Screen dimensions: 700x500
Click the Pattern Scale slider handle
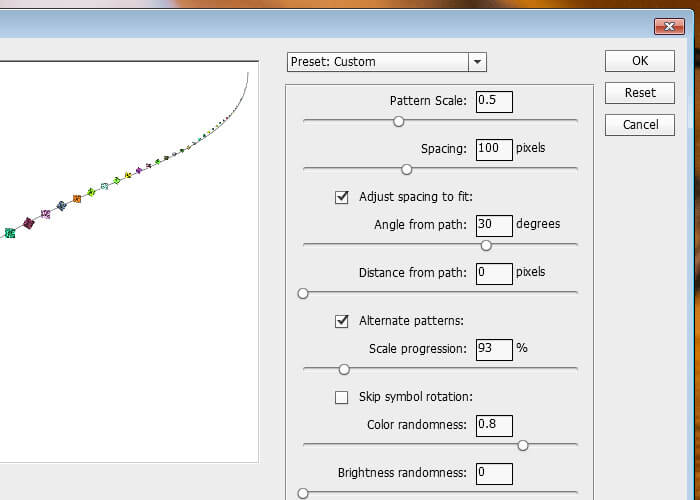(x=399, y=121)
